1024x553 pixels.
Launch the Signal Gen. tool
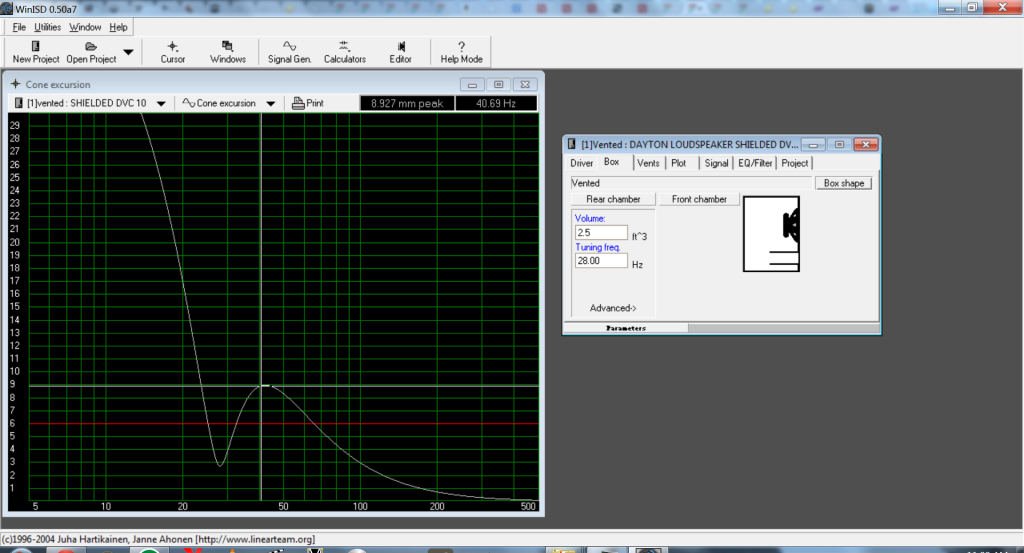pos(289,52)
